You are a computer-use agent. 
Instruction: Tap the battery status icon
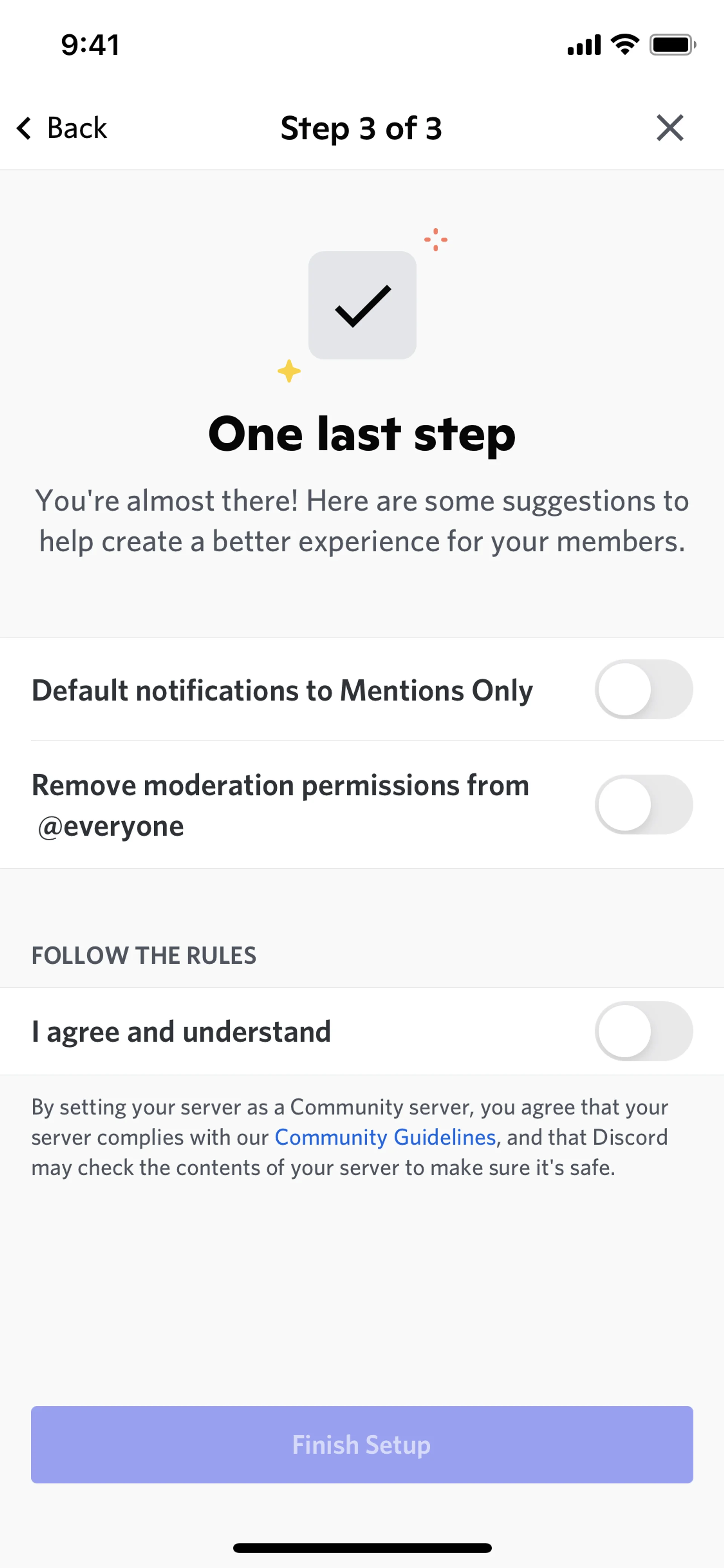672,45
